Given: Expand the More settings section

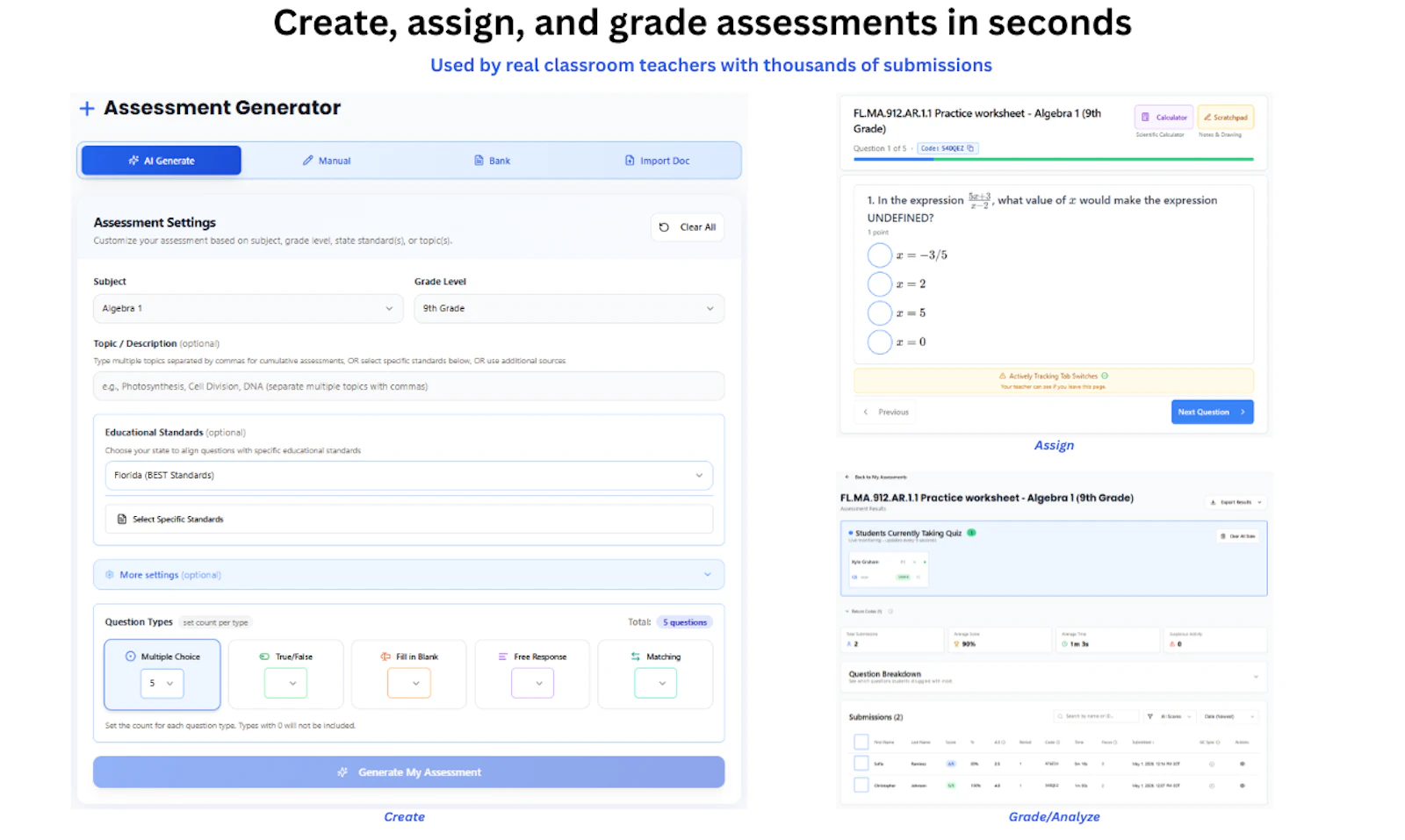Looking at the screenshot, I should tap(409, 575).
